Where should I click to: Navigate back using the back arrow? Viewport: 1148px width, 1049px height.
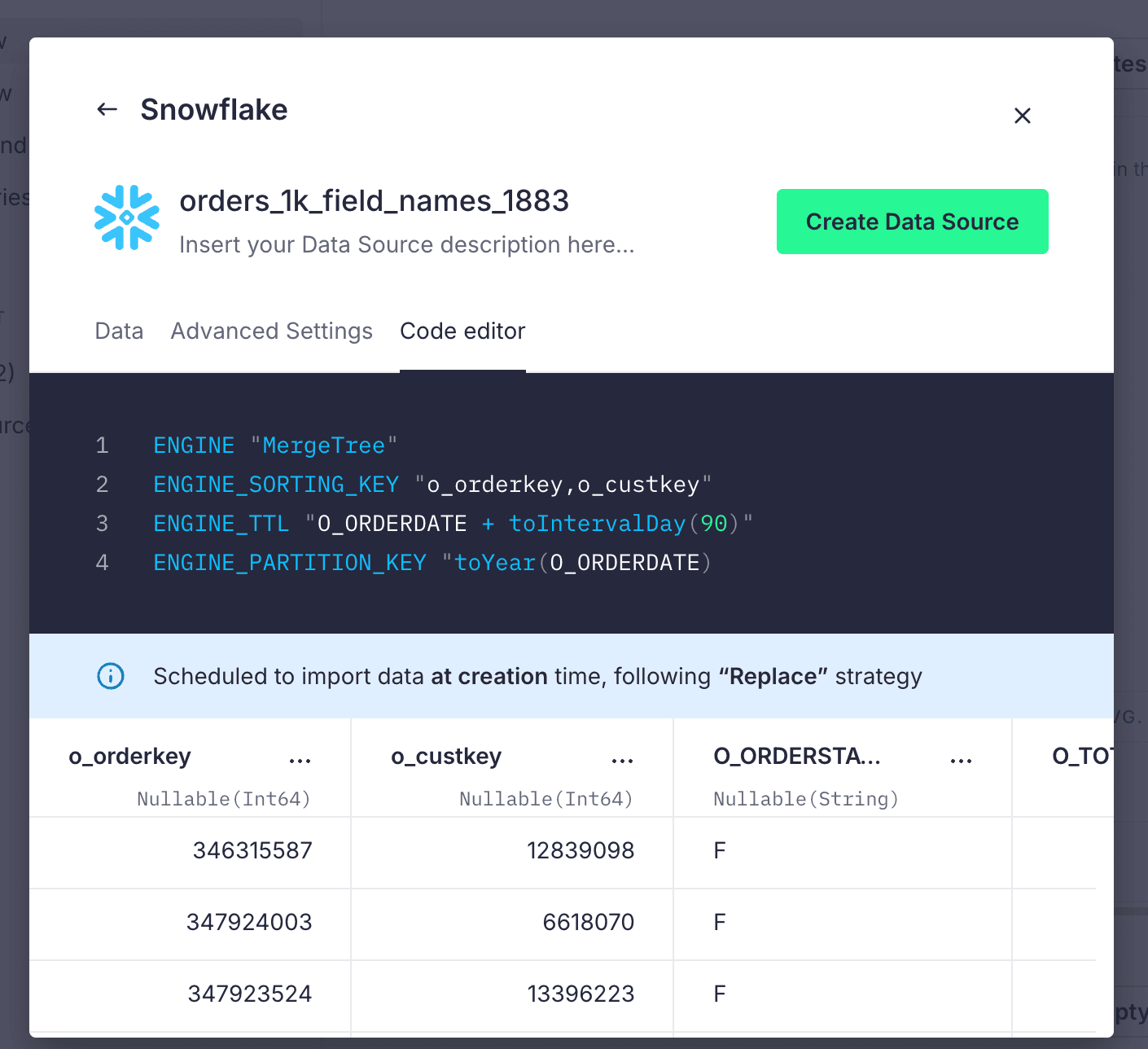(107, 109)
